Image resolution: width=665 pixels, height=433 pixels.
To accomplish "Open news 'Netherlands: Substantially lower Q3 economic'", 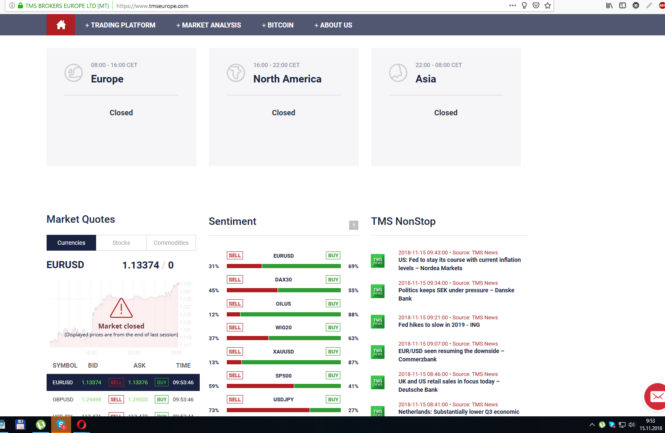I will point(458,412).
